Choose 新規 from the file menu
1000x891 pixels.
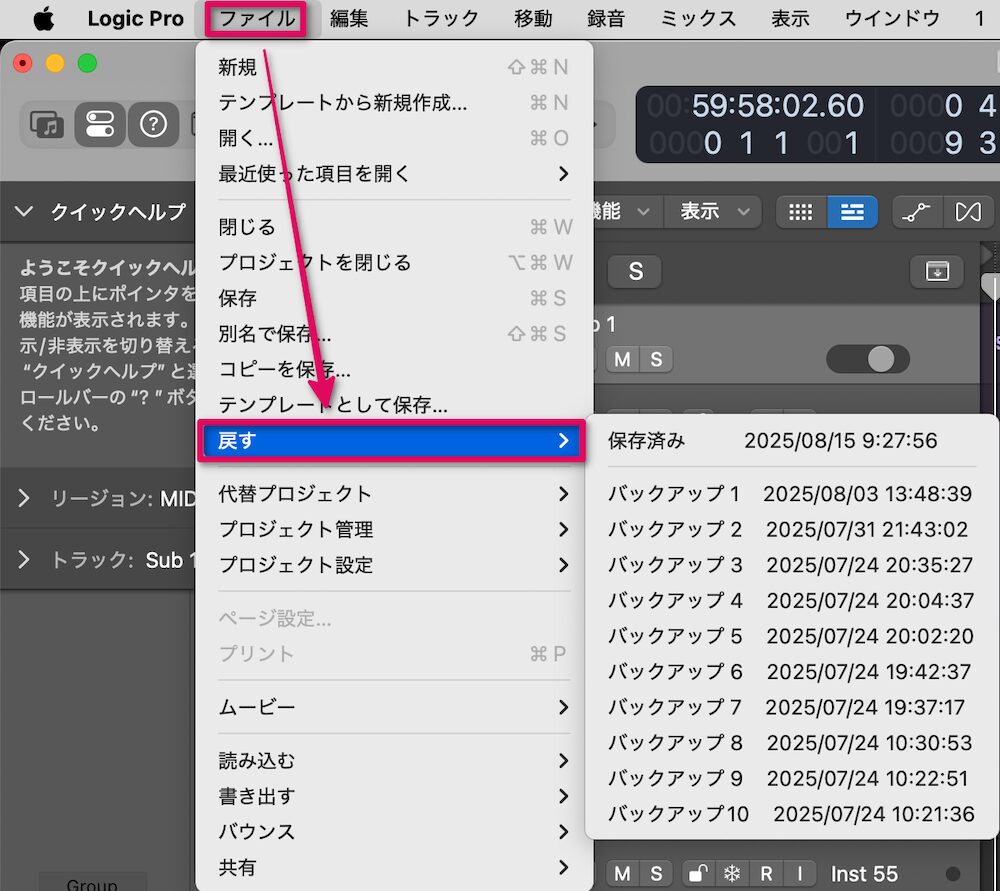click(393, 67)
